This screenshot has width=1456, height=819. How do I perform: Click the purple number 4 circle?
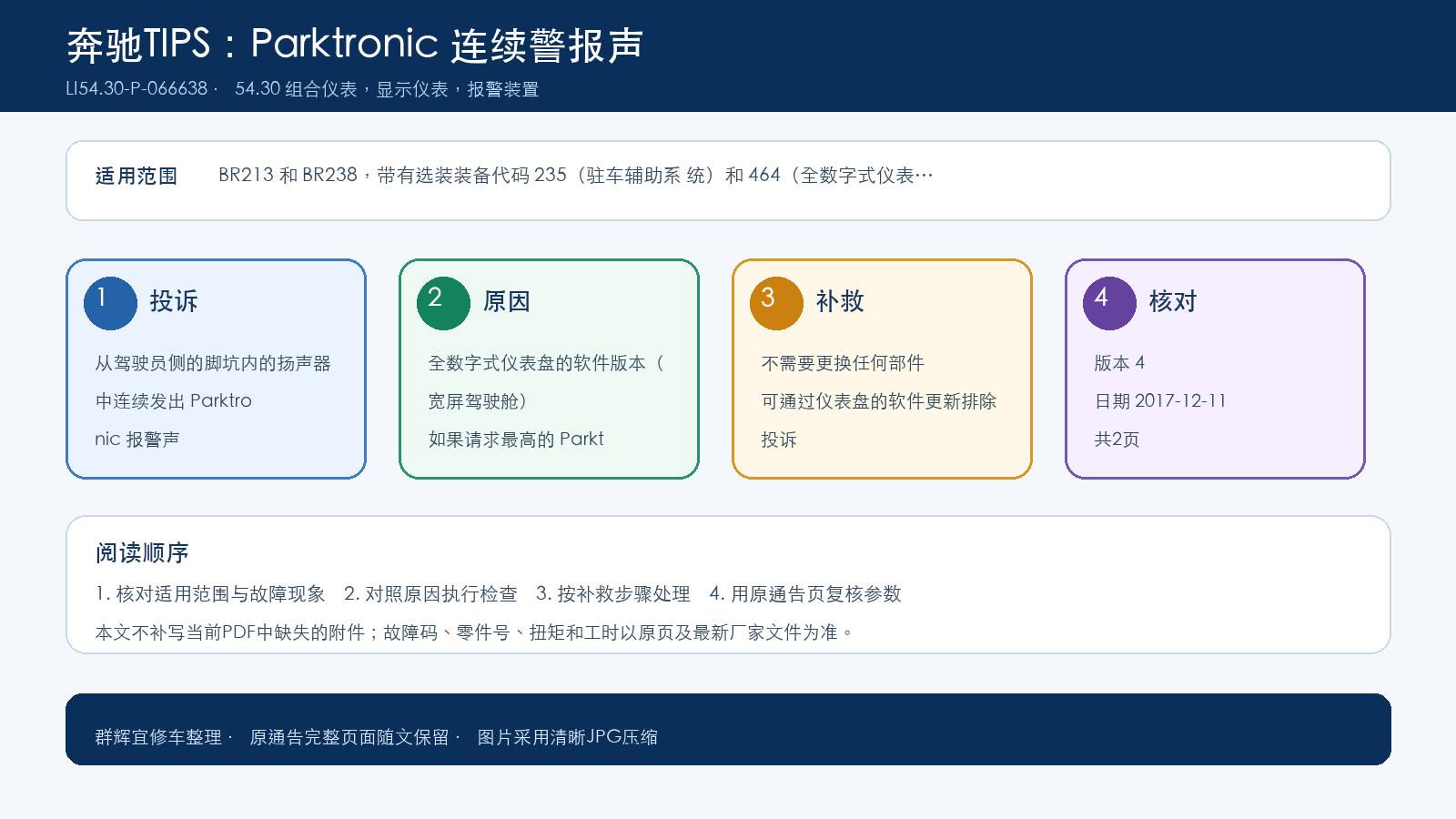click(x=1109, y=303)
